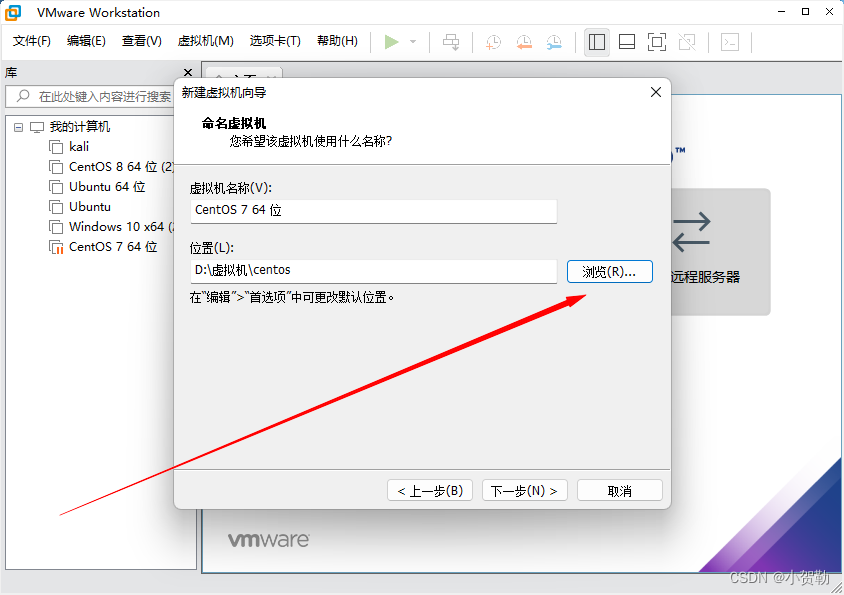Click the VMware Workstation title bar logo
Image resolution: width=844 pixels, height=595 pixels.
[13, 12]
